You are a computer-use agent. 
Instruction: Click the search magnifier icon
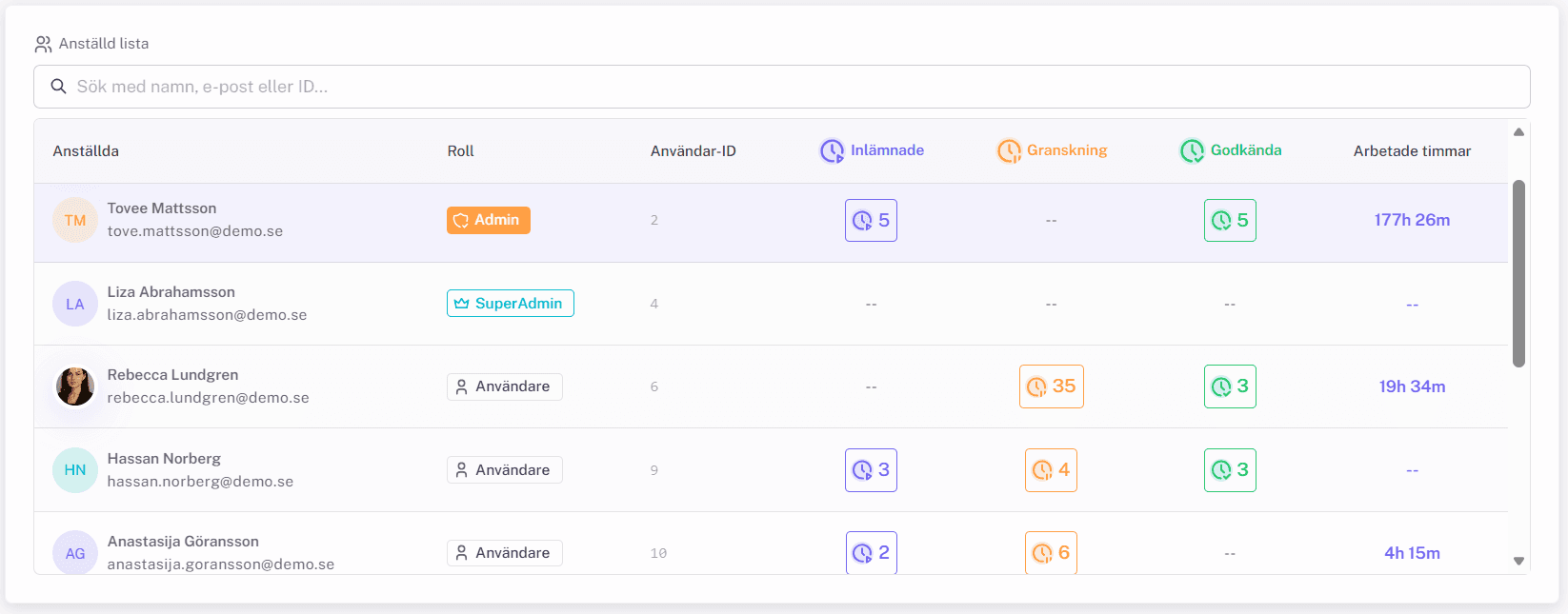[58, 87]
